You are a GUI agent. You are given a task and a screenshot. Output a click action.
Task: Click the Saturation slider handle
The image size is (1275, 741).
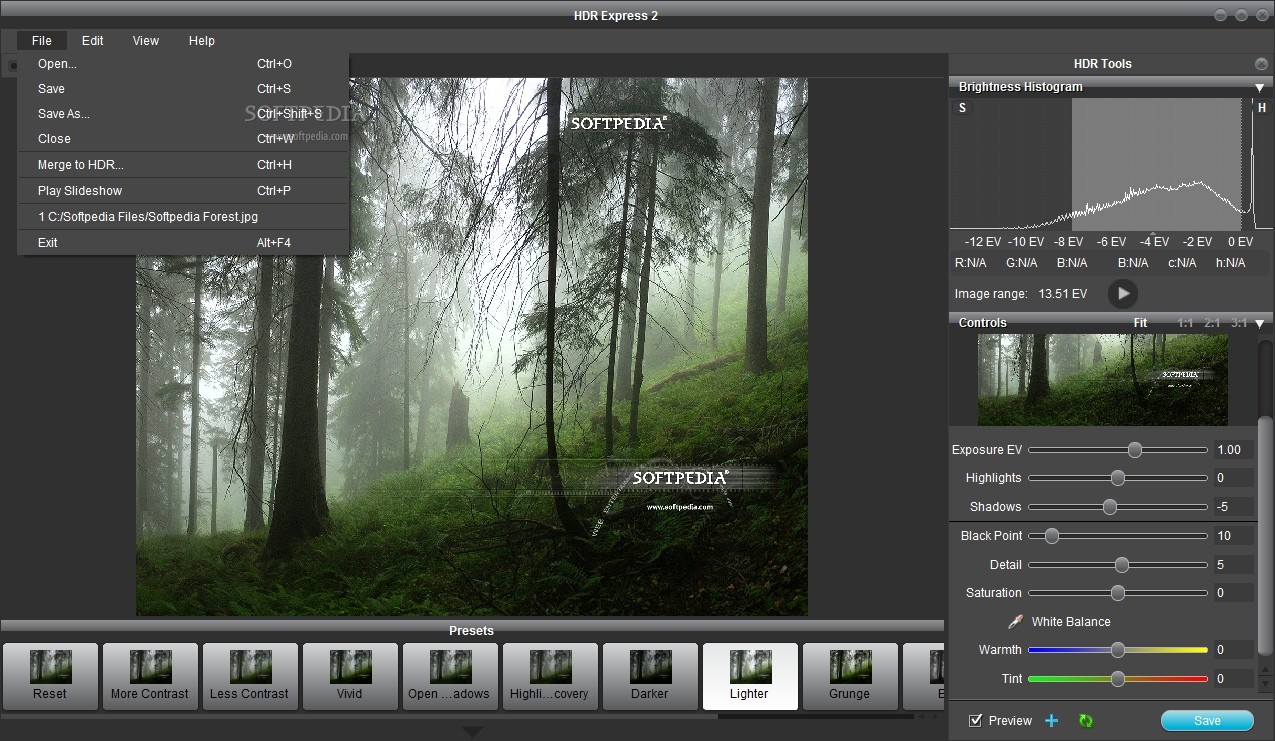[x=1118, y=593]
